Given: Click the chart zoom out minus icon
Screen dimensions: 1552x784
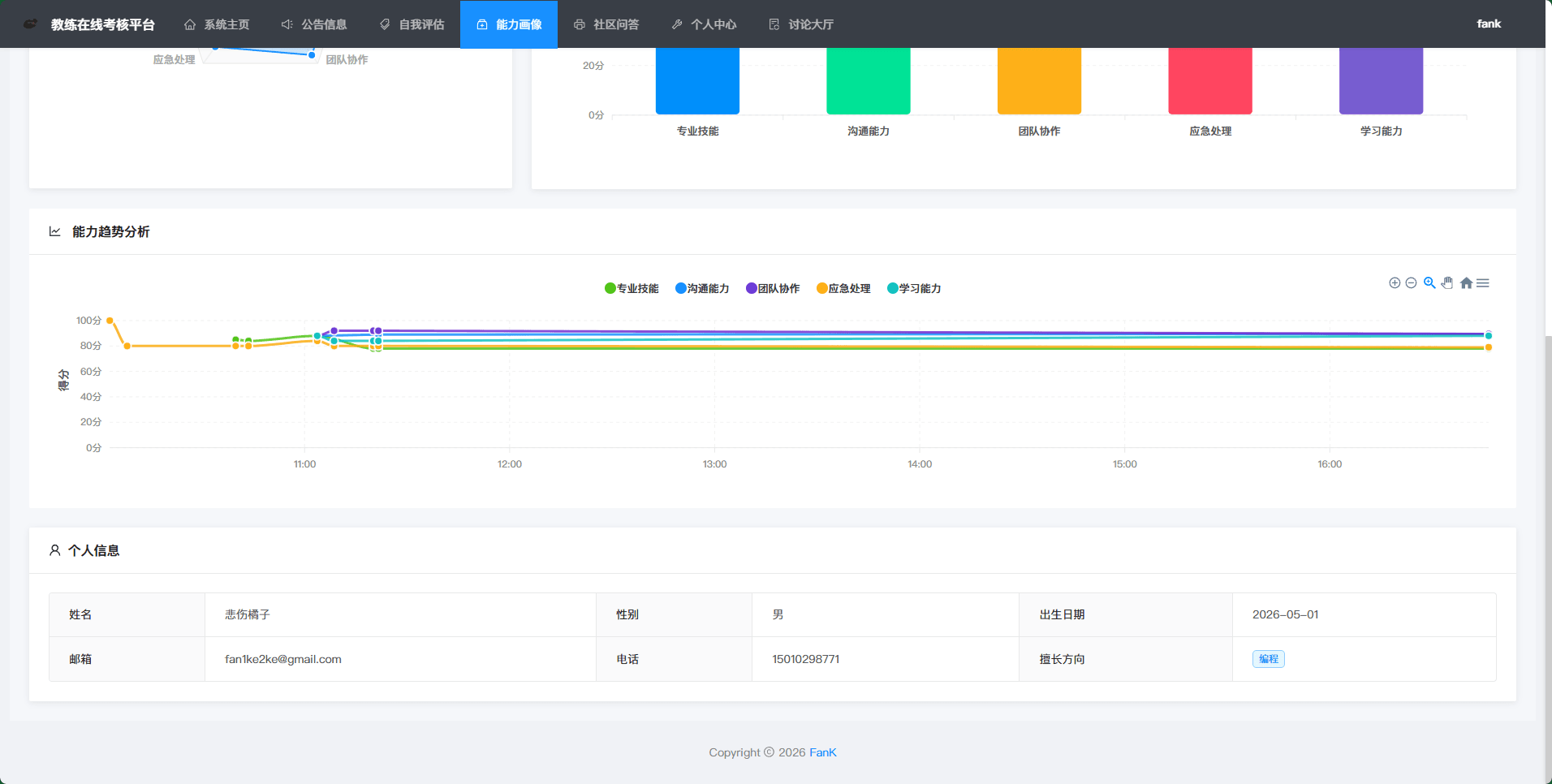Looking at the screenshot, I should (x=1411, y=283).
